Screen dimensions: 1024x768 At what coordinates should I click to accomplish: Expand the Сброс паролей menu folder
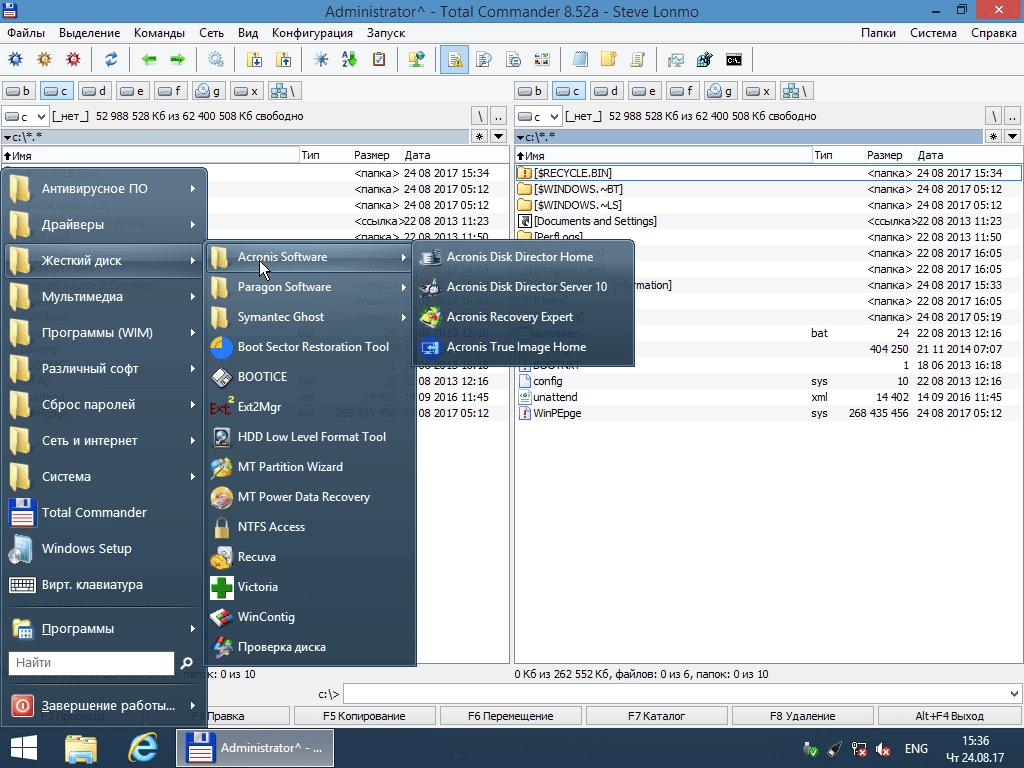(x=104, y=404)
